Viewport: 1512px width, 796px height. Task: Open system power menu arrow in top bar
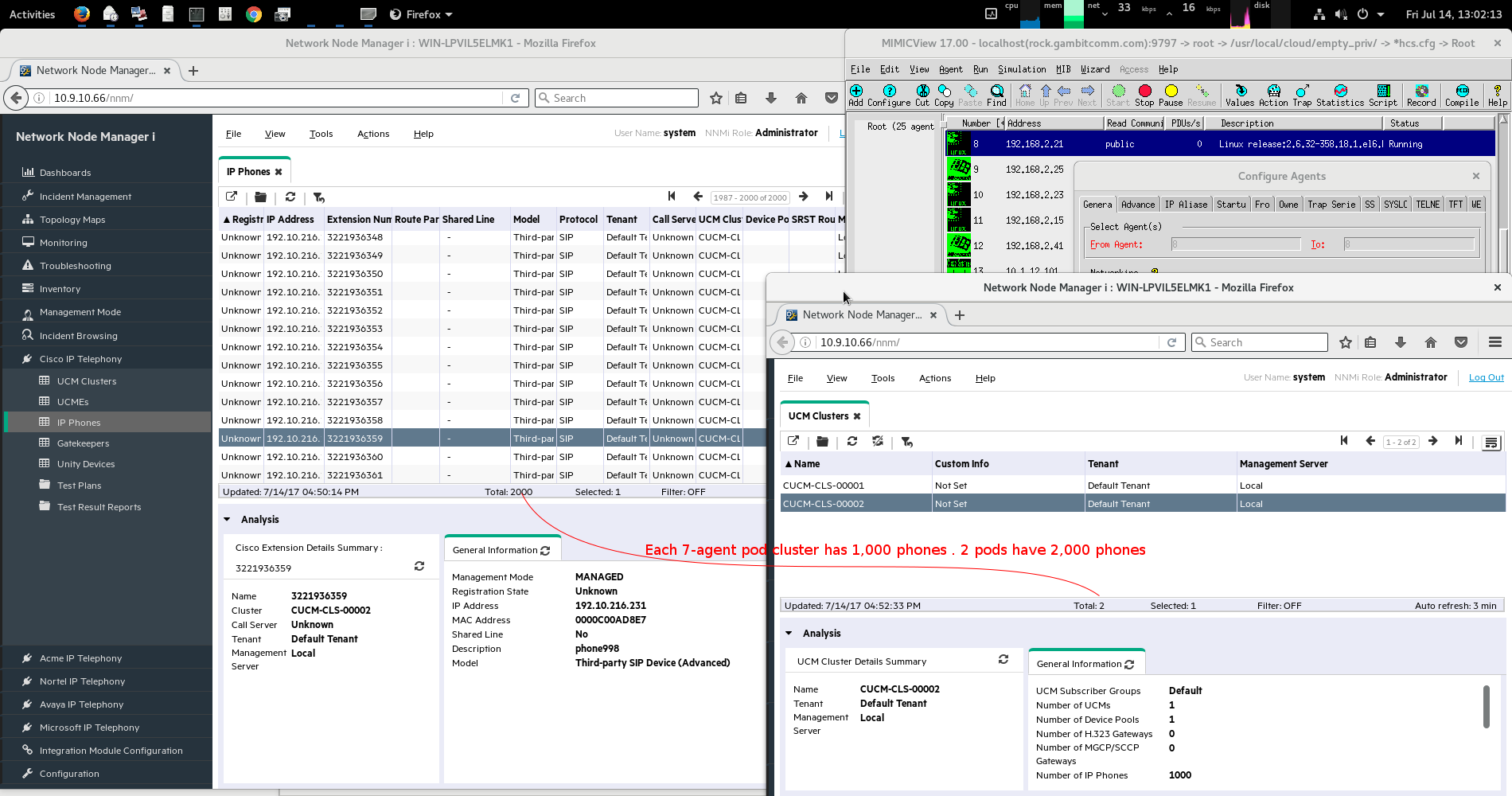[1381, 14]
